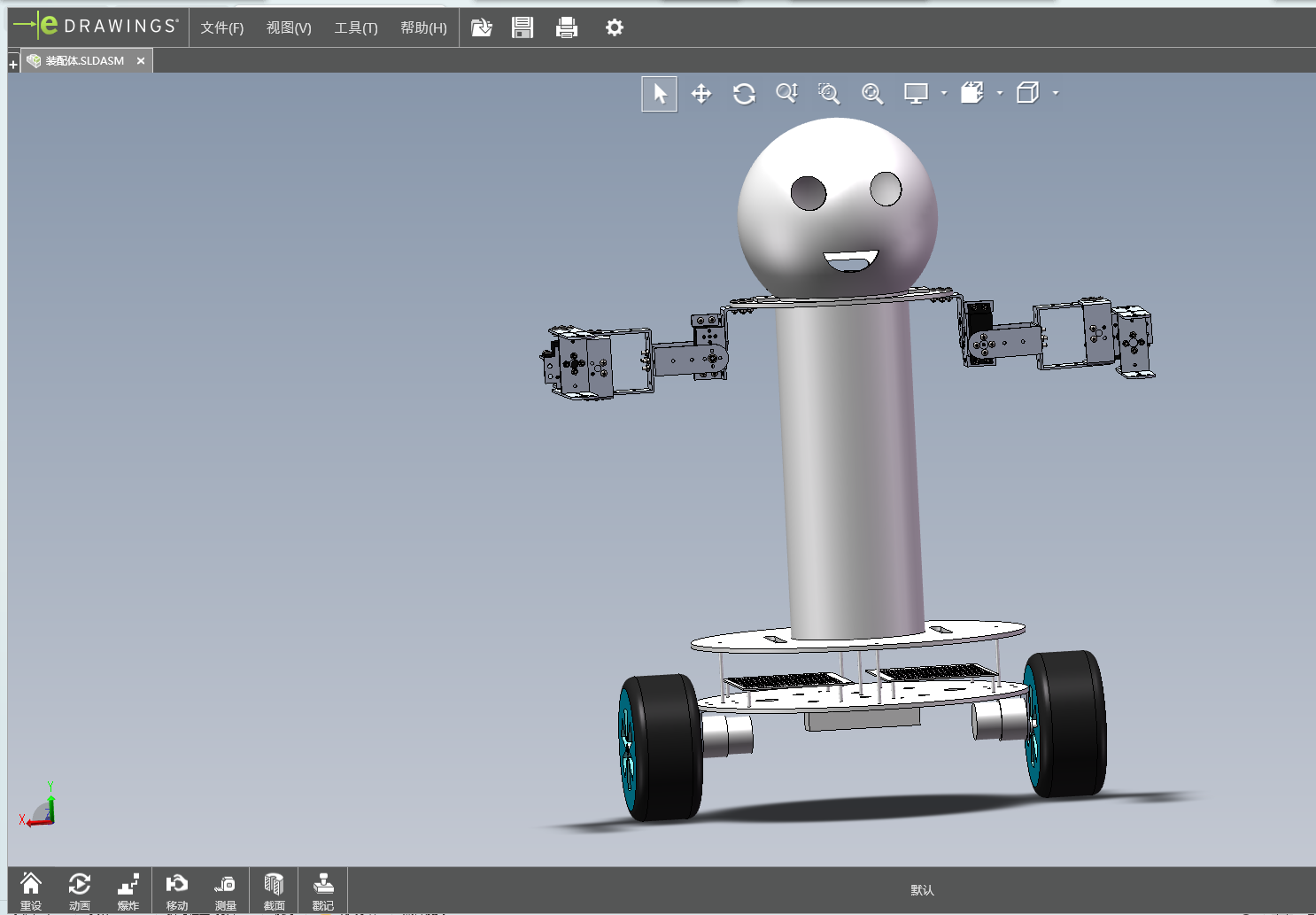The image size is (1316, 915).
Task: Open the 测量 (Measure) tool
Action: [225, 889]
